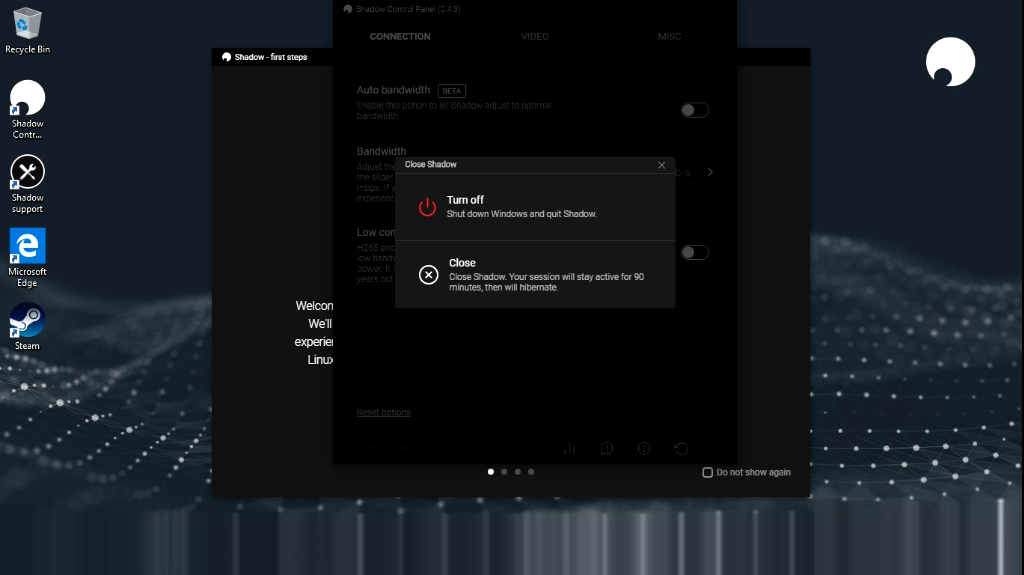Toggle the Low connection mode switch
The height and width of the screenshot is (575, 1024).
[x=694, y=252]
